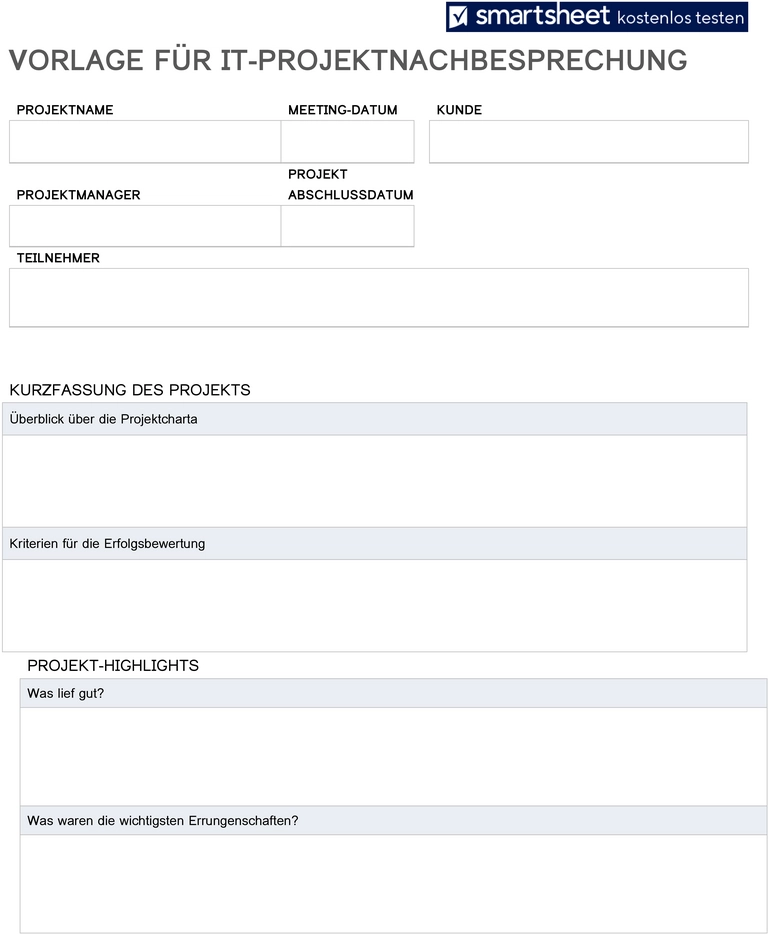
Task: Click the 'Kurzfassung des Projekts' section heading
Action: point(130,390)
